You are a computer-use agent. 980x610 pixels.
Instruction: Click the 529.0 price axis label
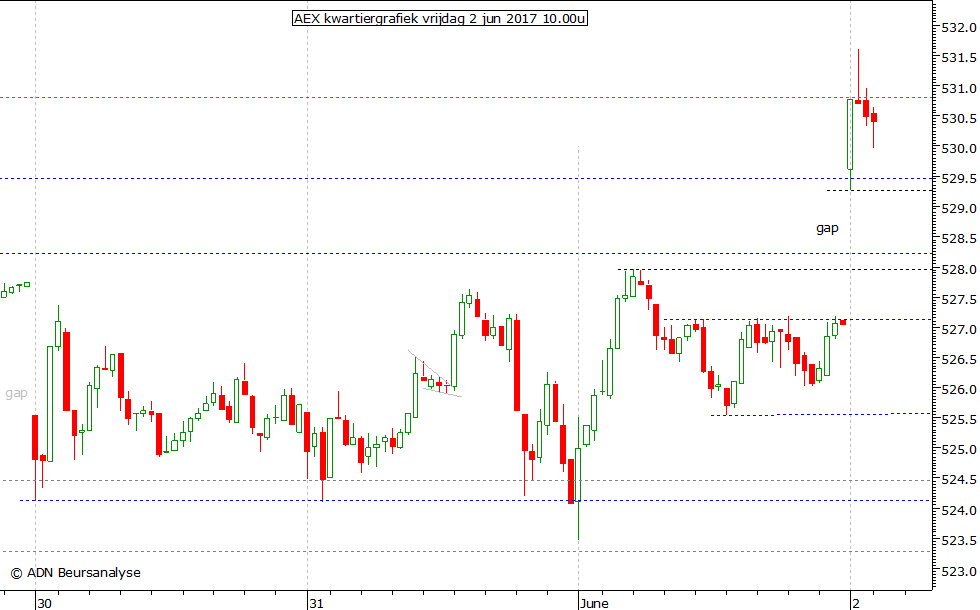[x=959, y=209]
